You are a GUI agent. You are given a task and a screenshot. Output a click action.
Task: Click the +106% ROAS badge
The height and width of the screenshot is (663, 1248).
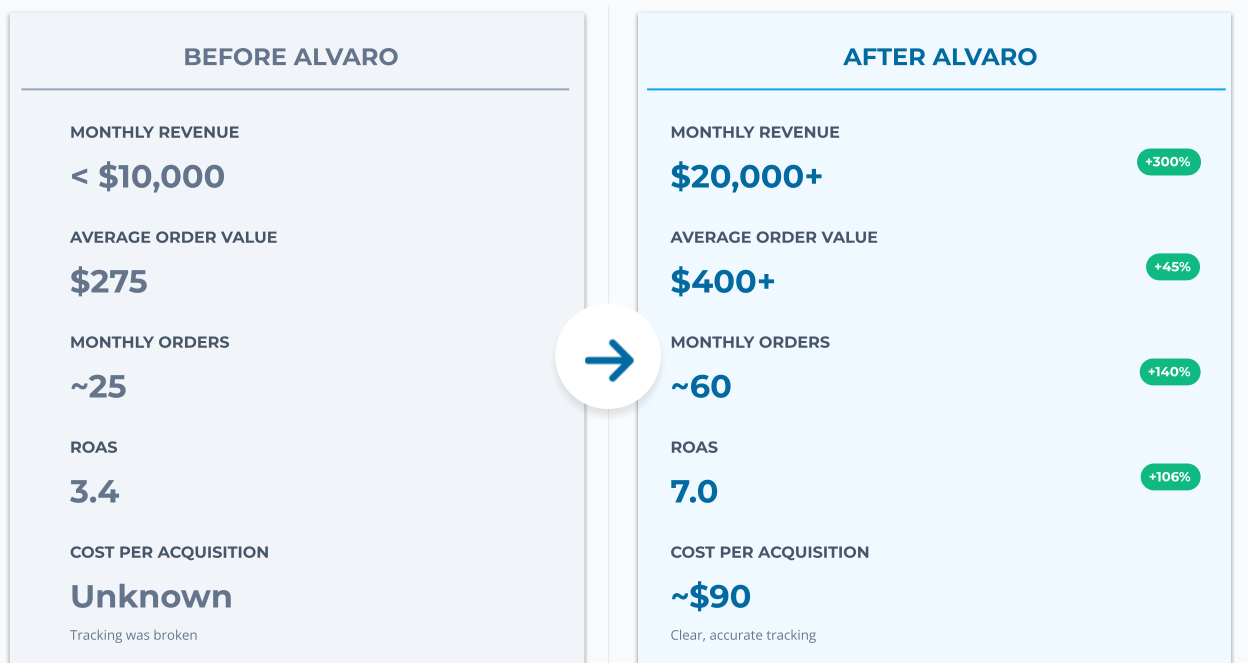click(1169, 477)
